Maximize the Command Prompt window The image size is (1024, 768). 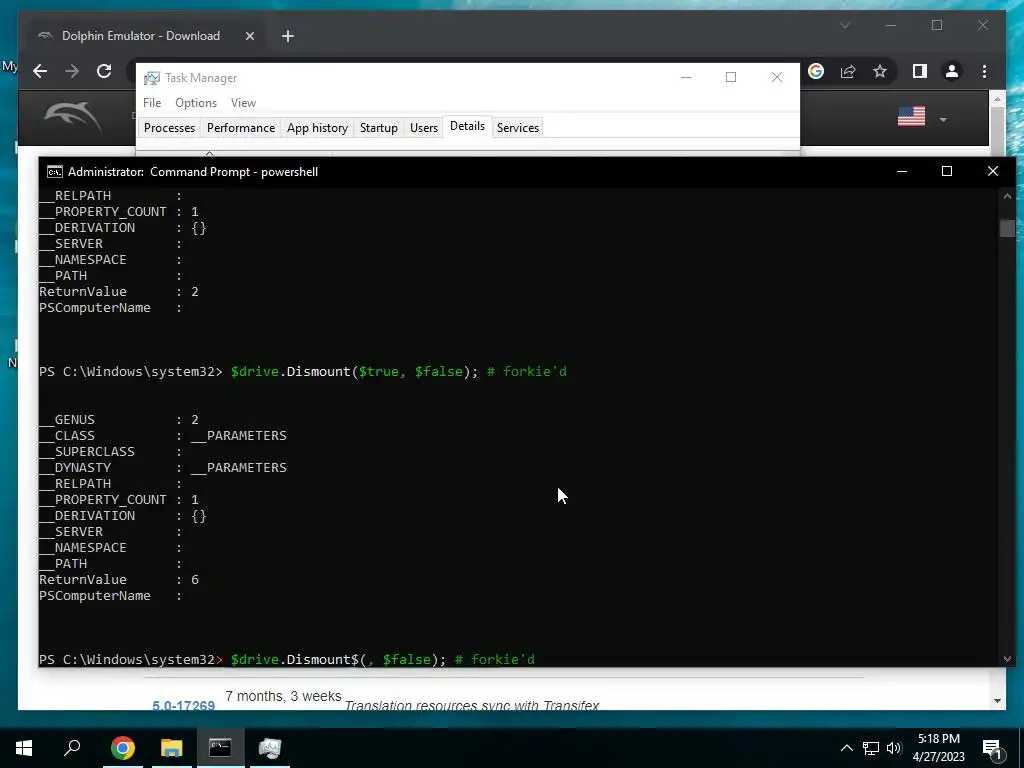point(947,171)
